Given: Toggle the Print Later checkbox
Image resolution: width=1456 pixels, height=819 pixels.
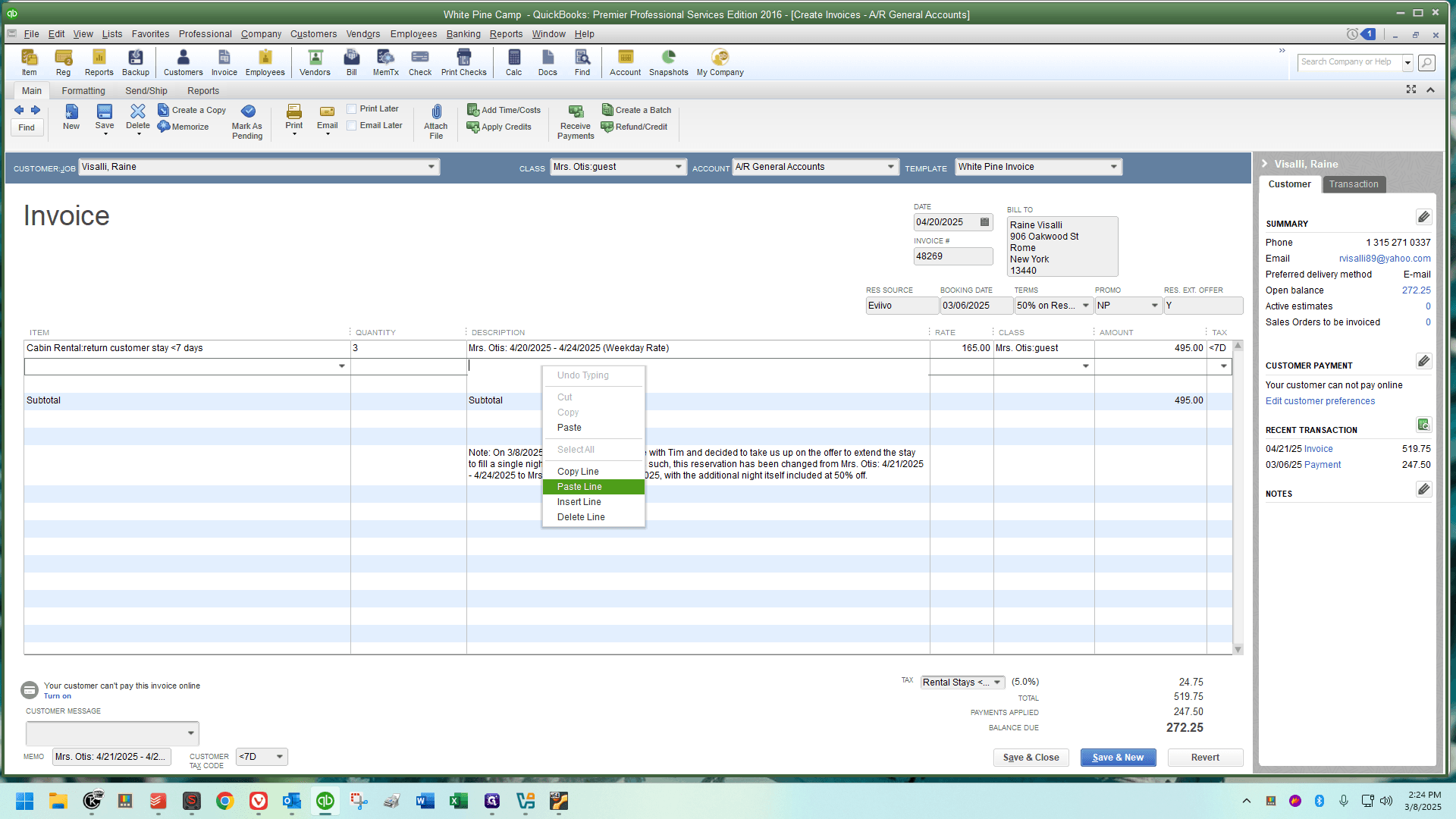Looking at the screenshot, I should click(x=352, y=109).
